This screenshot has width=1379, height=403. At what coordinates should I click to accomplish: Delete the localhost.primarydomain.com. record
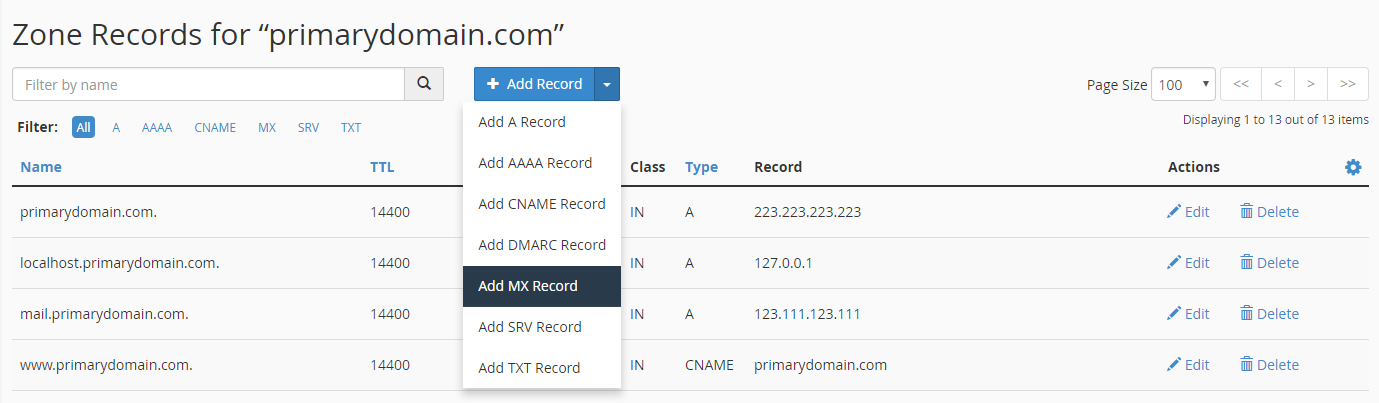coord(1269,263)
